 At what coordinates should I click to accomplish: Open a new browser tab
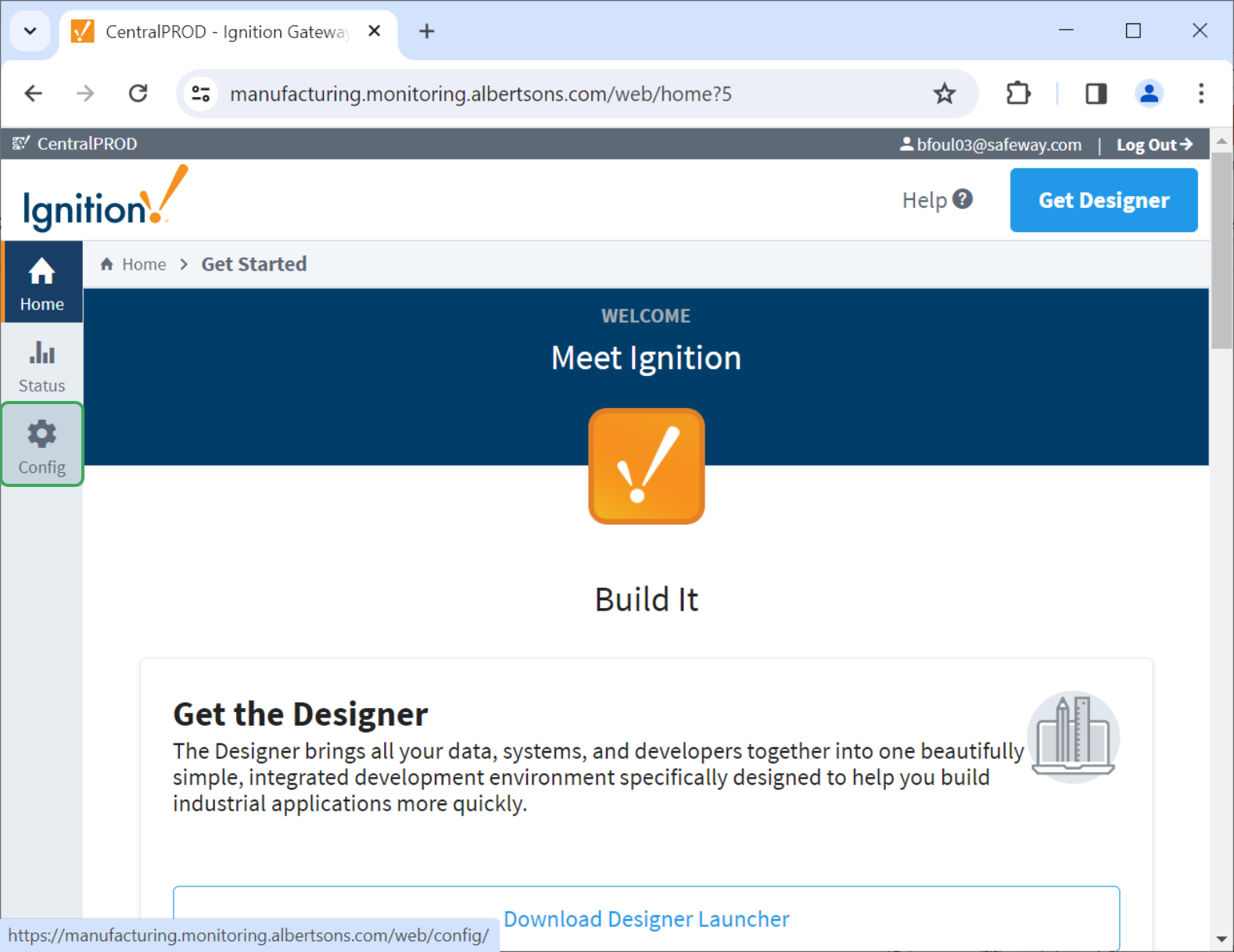(x=426, y=31)
